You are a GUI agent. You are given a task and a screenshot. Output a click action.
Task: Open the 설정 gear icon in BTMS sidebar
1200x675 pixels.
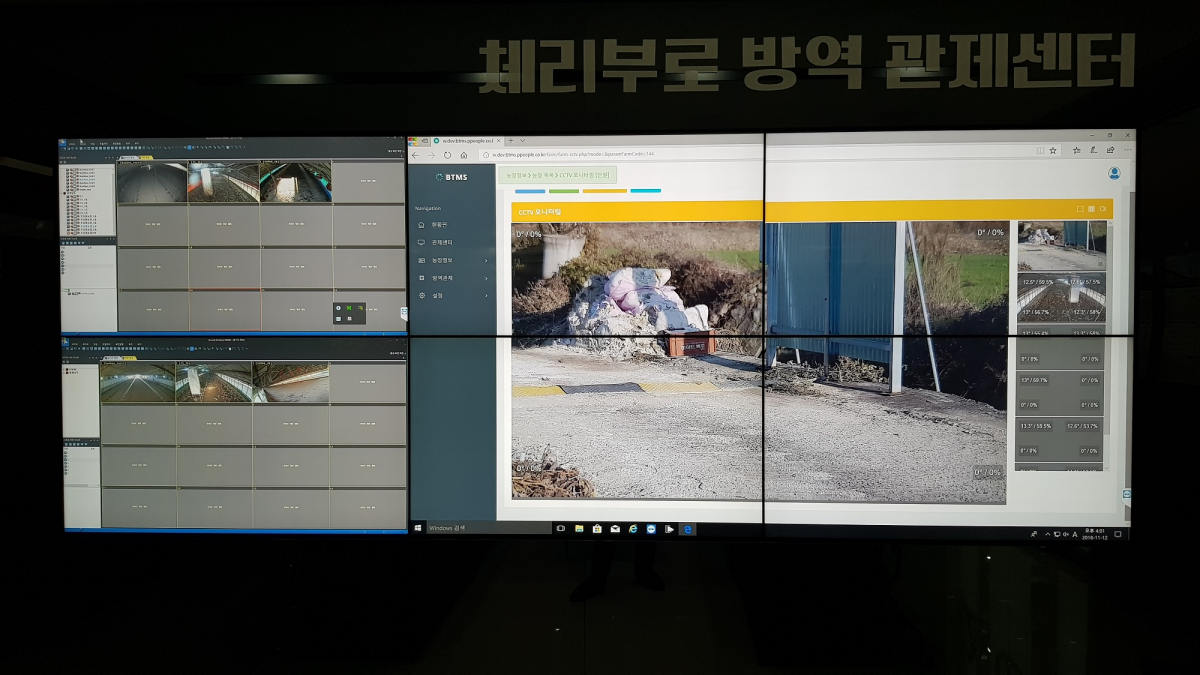pyautogui.click(x=424, y=295)
